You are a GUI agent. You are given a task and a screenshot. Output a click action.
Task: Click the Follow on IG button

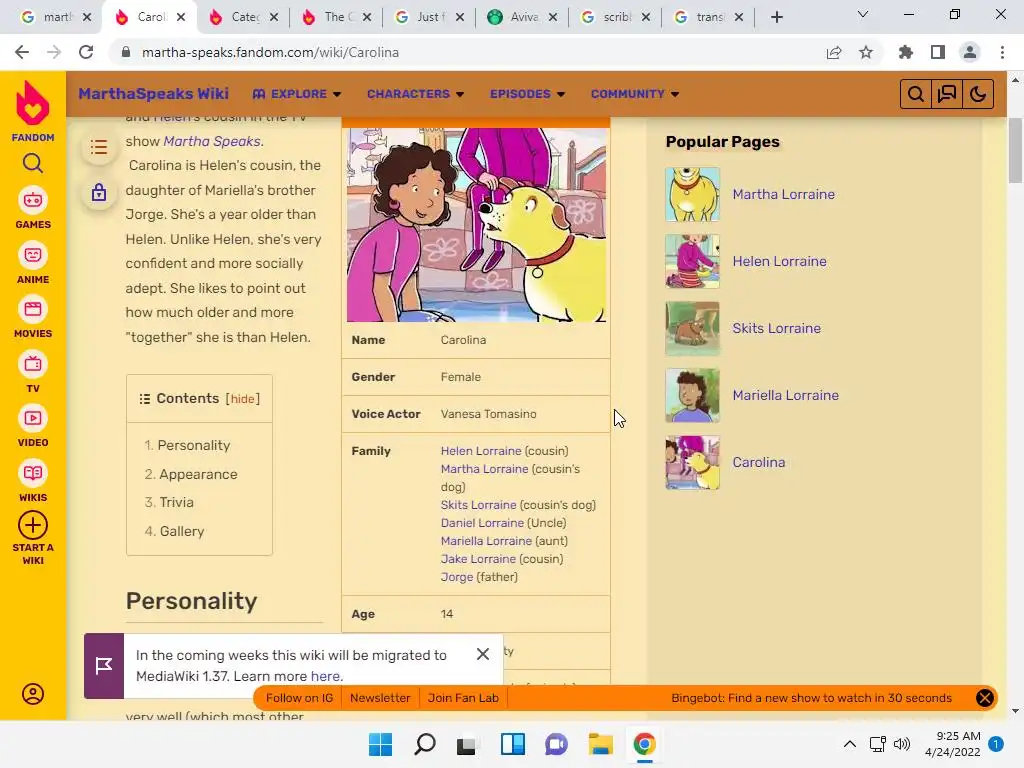pyautogui.click(x=299, y=698)
